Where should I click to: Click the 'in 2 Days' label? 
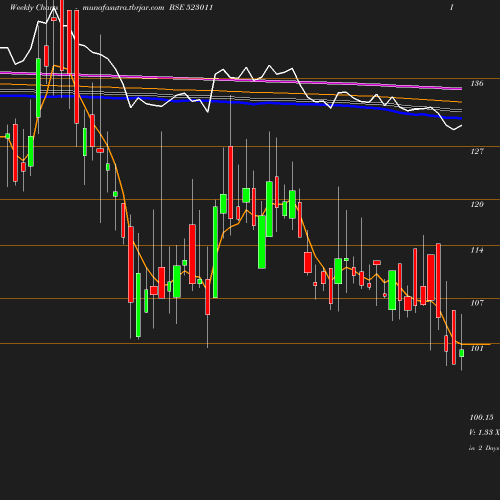484,448
